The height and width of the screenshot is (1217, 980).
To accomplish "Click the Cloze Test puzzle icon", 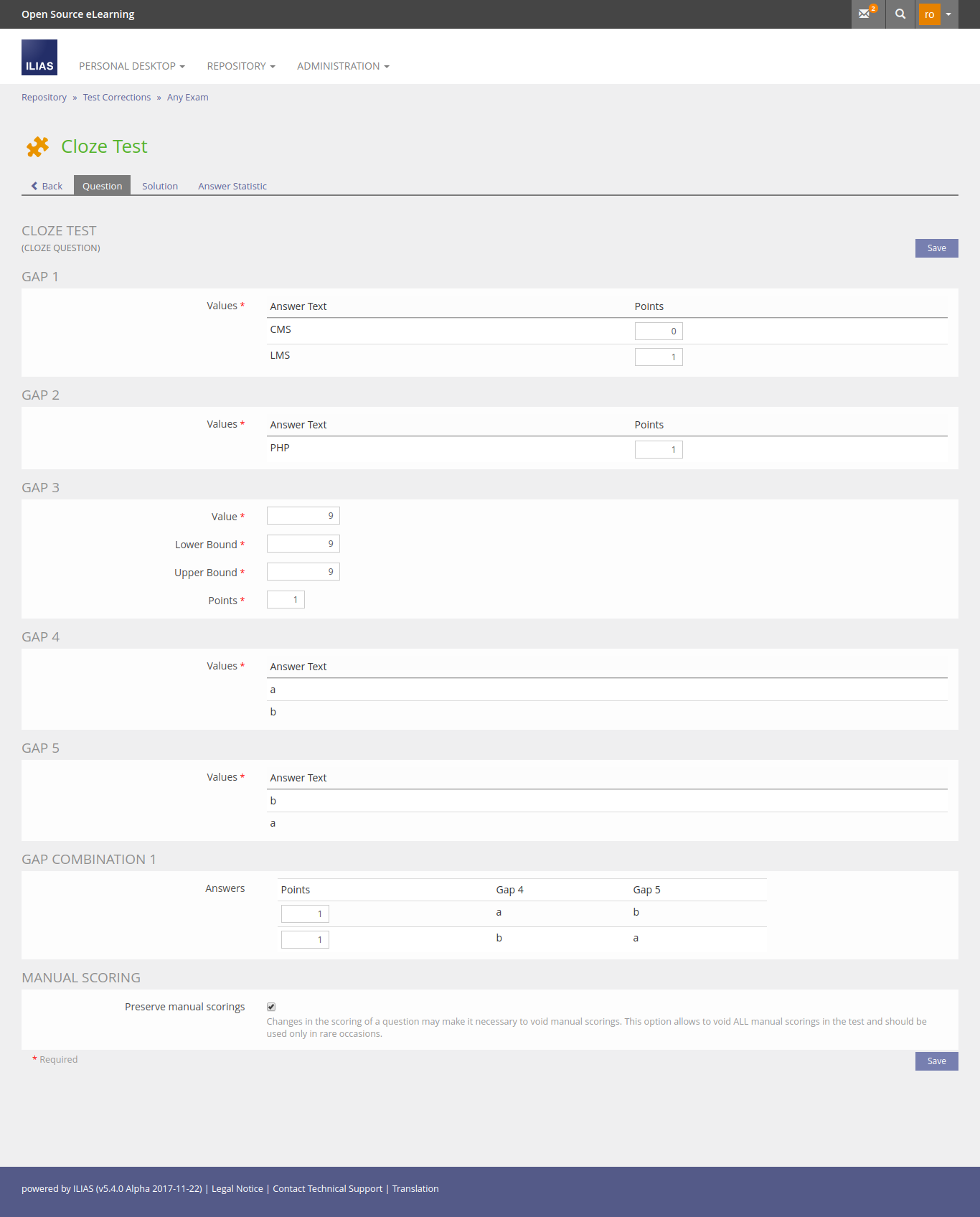I will point(37,146).
